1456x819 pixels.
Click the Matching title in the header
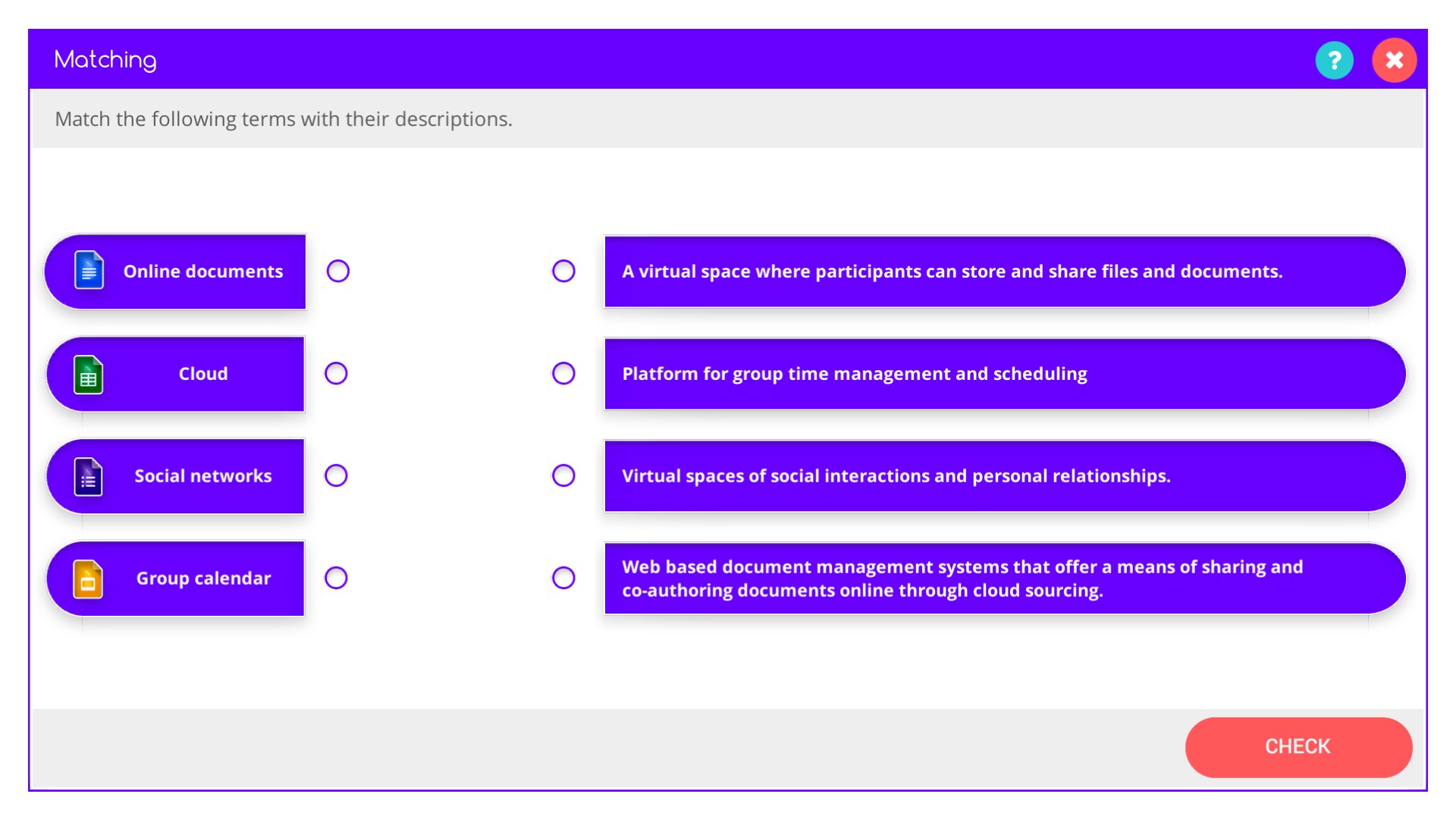click(x=105, y=60)
